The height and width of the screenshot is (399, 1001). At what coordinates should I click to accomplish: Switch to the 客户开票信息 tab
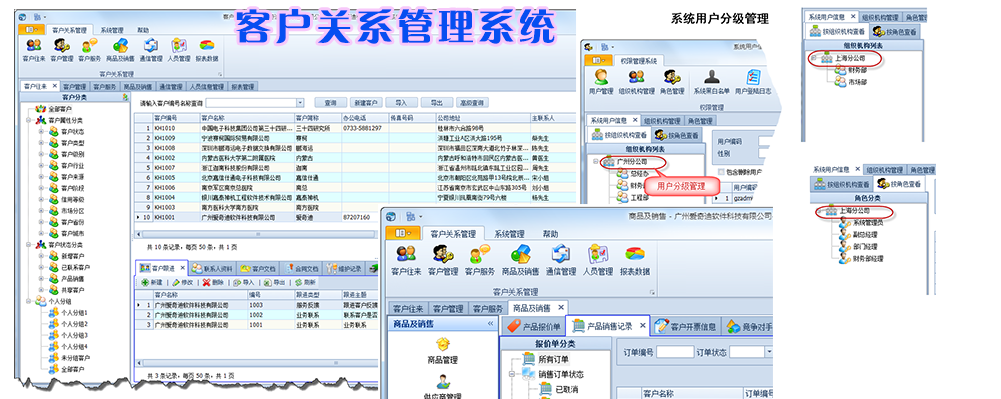pos(685,326)
